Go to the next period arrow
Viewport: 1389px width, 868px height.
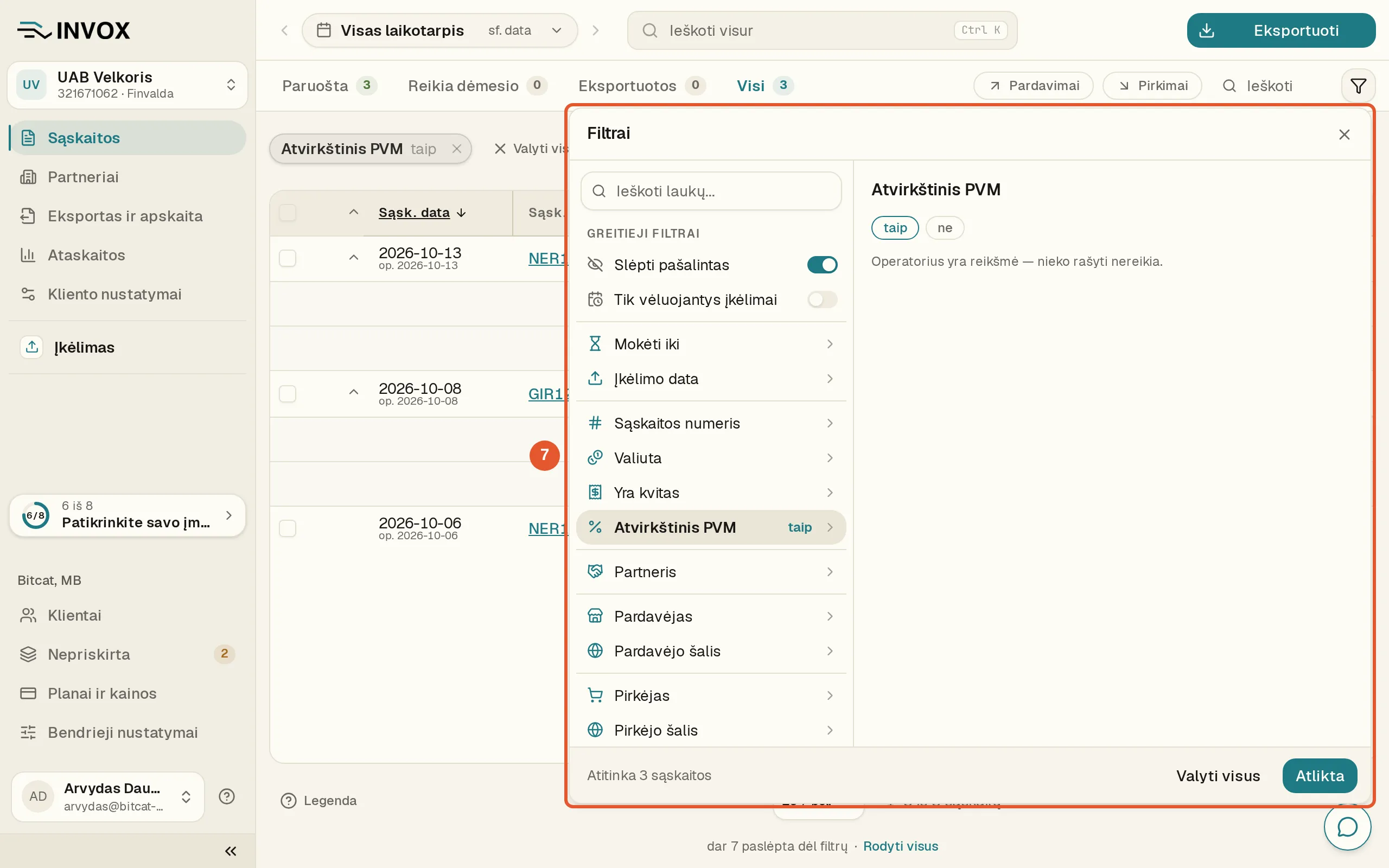click(595, 30)
